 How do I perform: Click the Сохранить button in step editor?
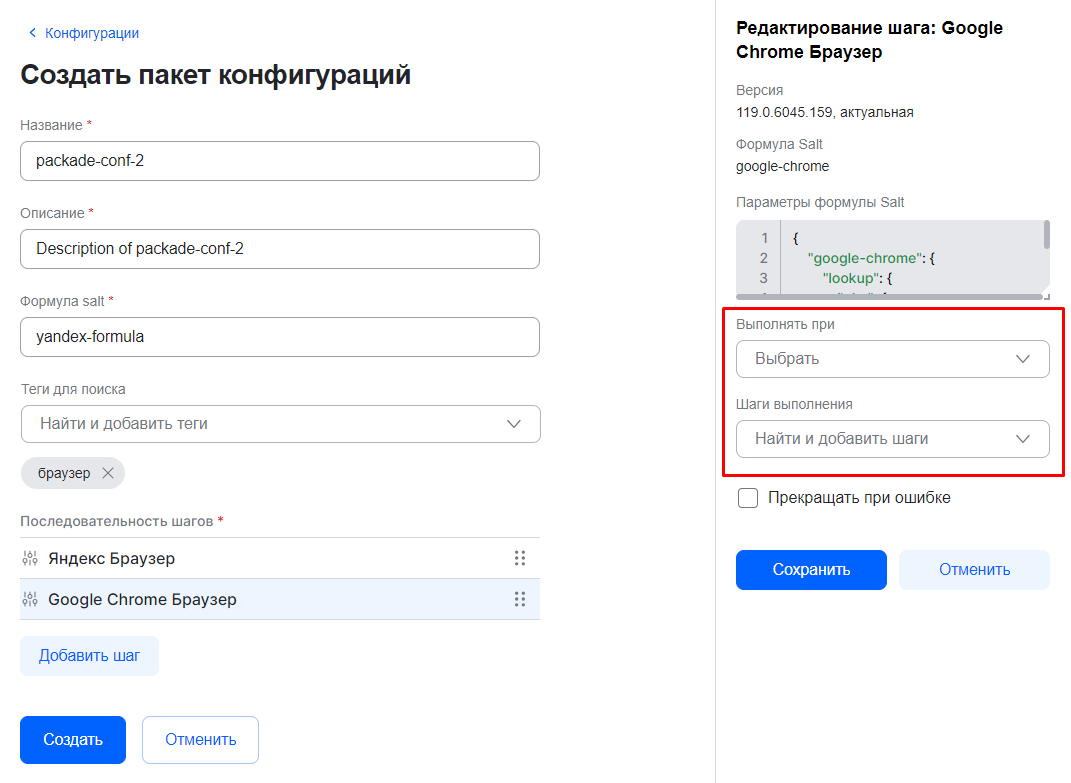811,570
